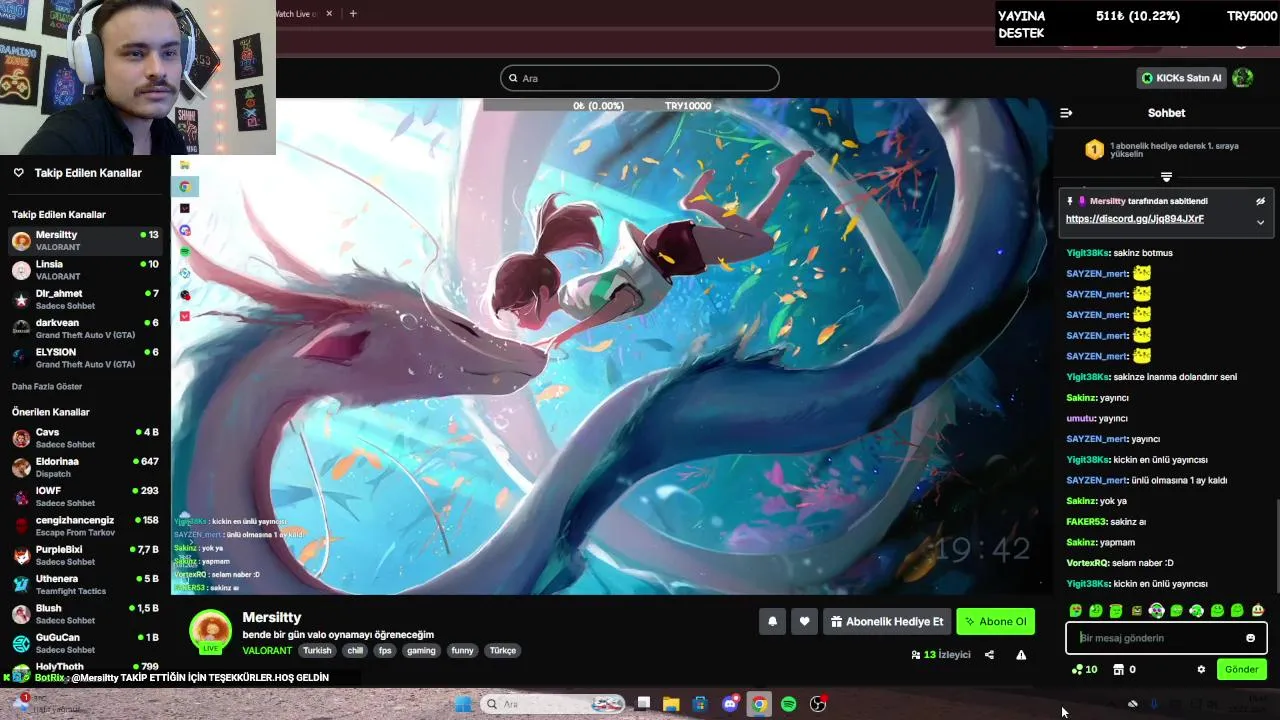Hide the pinned message with eye-slash icon
The image size is (1280, 720).
tap(1260, 201)
